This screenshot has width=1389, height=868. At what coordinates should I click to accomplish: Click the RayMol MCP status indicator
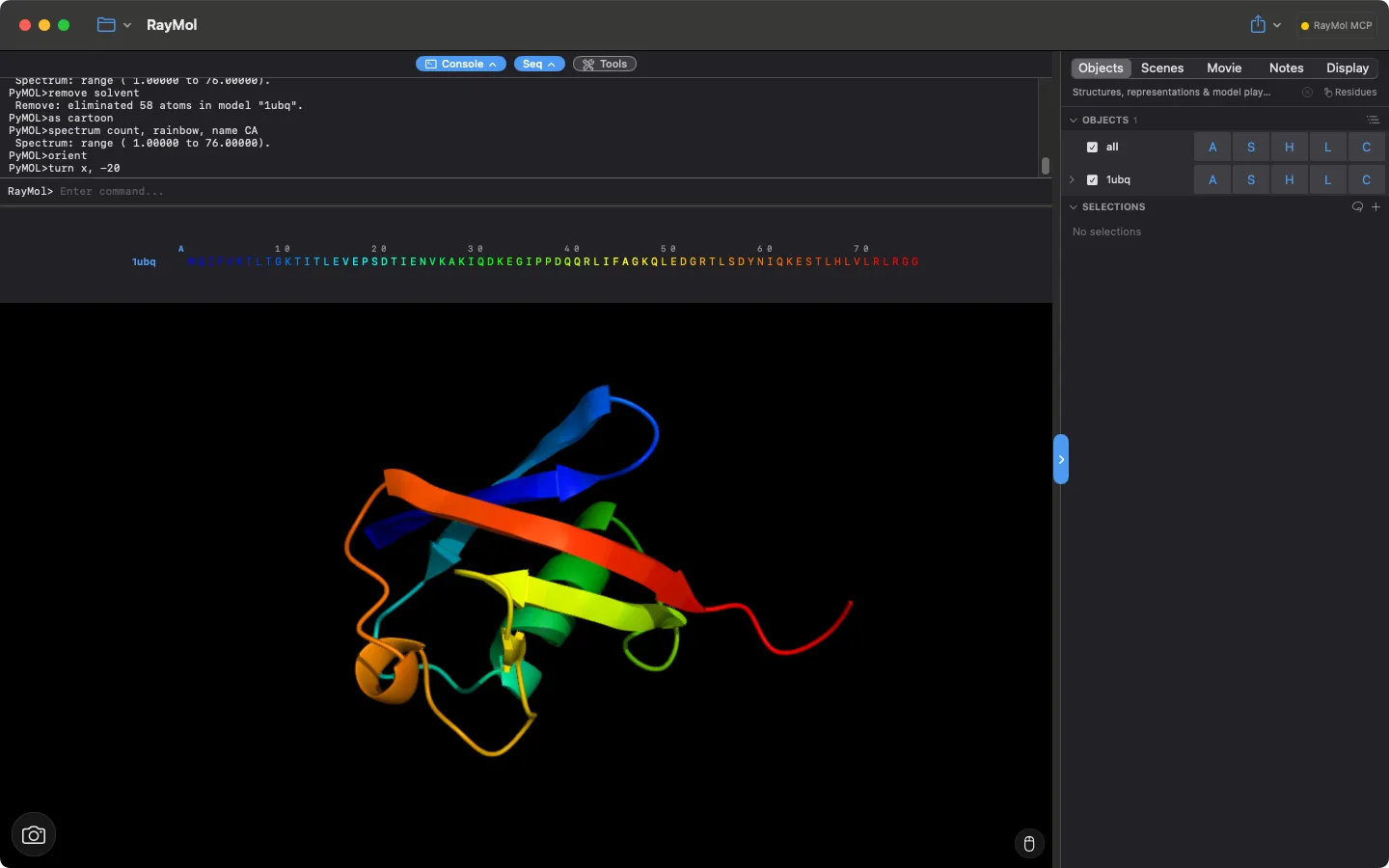(x=1337, y=26)
